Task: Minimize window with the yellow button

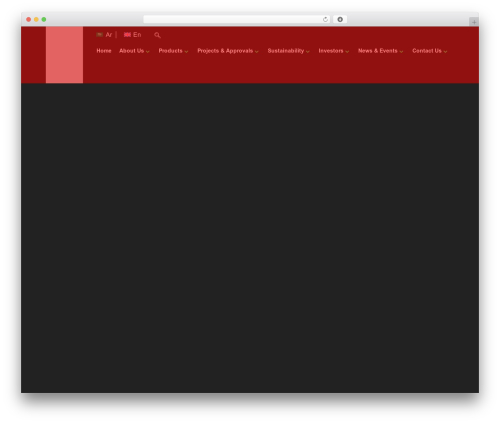Action: point(36,19)
